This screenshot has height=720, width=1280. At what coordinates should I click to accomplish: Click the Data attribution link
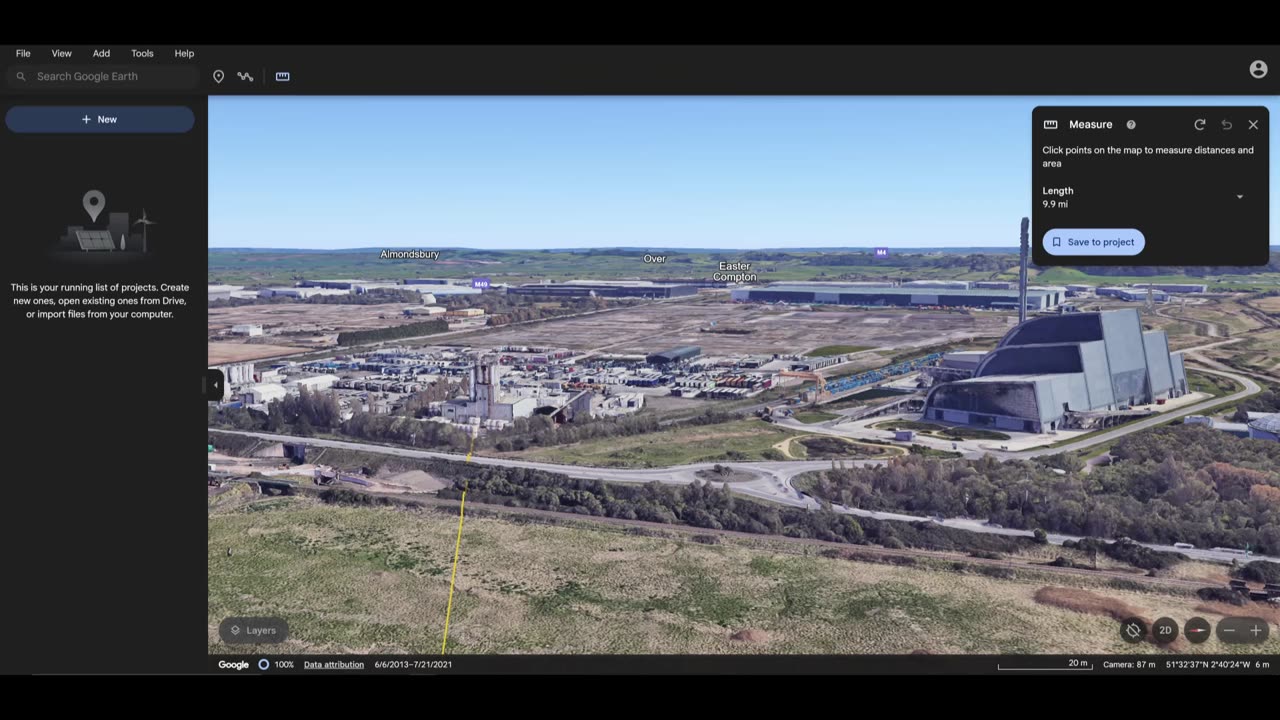(x=334, y=664)
